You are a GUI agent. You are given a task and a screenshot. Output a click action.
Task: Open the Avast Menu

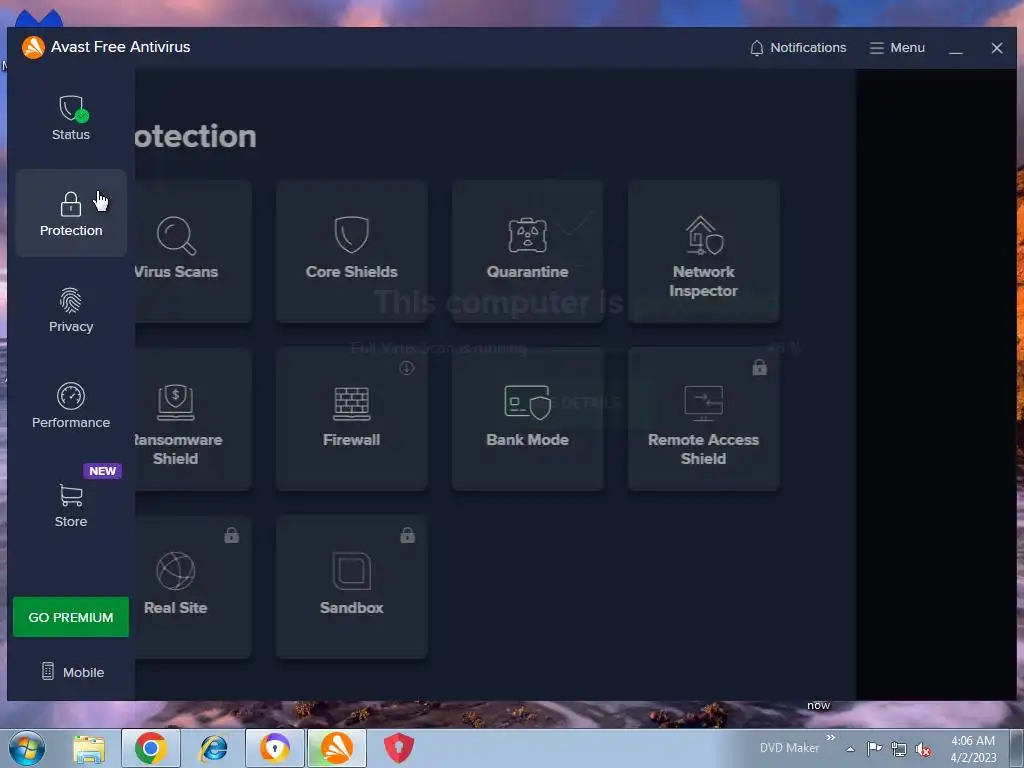(897, 48)
